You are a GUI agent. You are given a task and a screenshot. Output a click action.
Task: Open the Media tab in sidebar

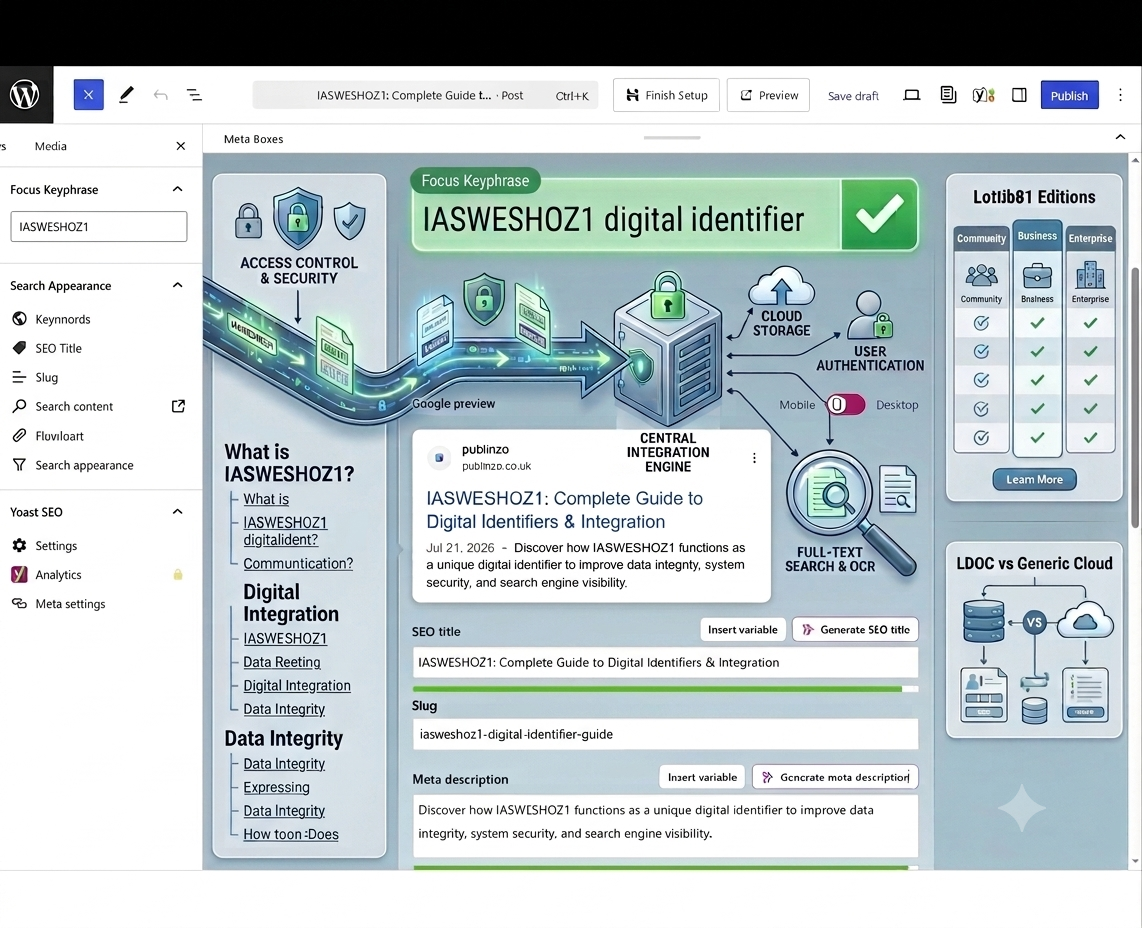click(50, 146)
